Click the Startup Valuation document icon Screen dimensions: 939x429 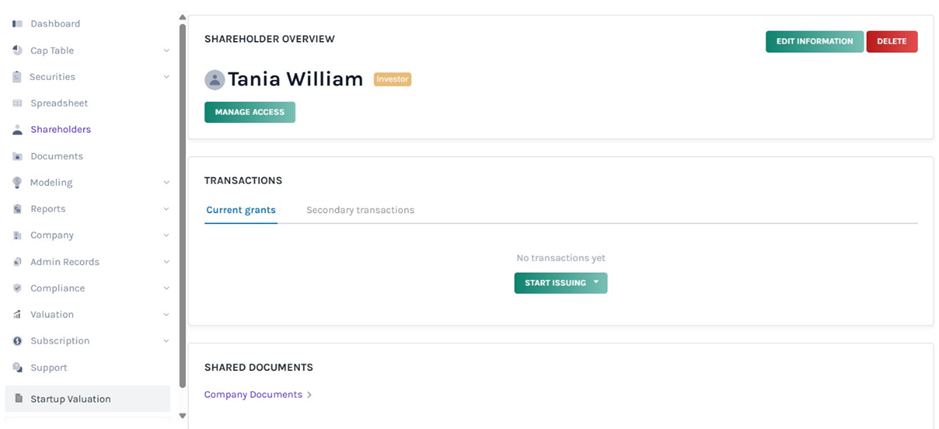pyautogui.click(x=18, y=399)
